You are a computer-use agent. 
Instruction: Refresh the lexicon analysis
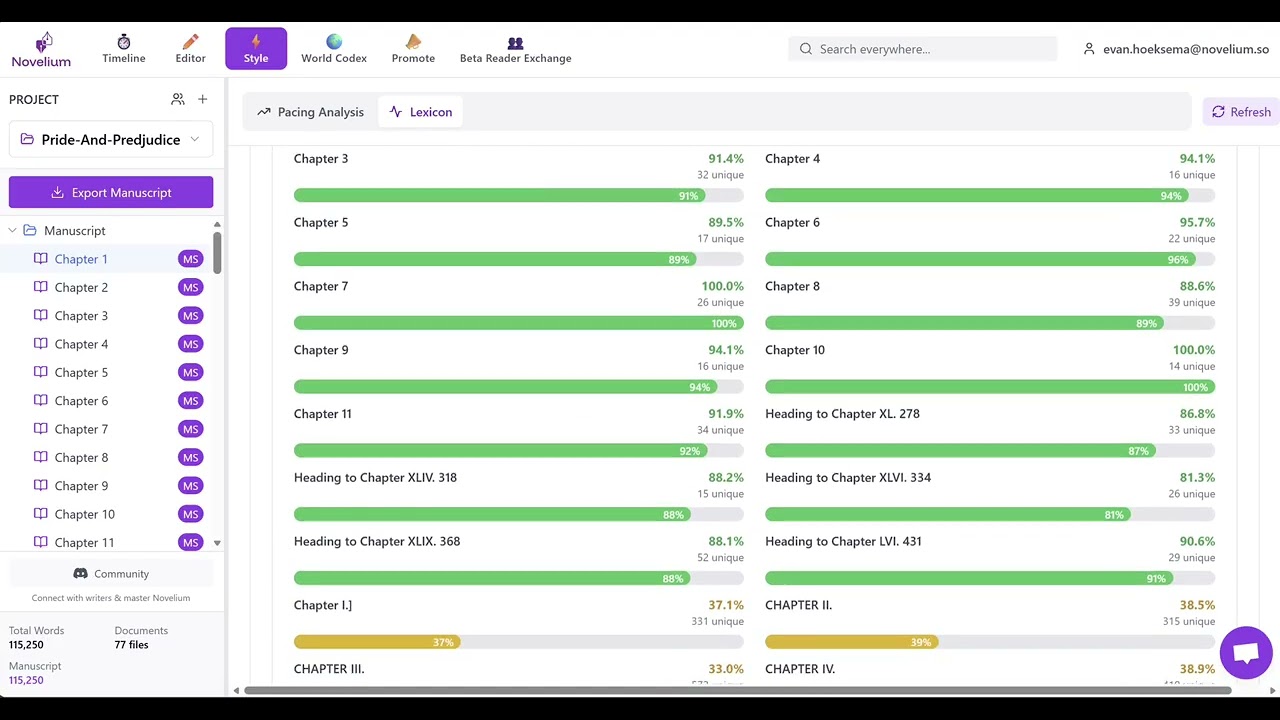[1241, 112]
